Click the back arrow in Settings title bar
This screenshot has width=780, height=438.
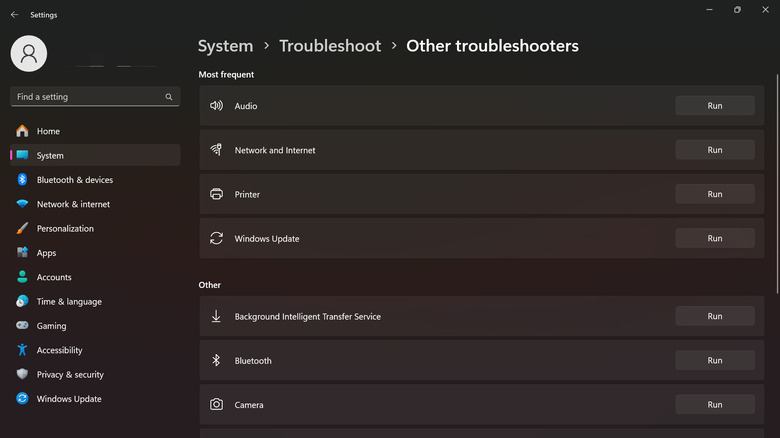click(14, 15)
